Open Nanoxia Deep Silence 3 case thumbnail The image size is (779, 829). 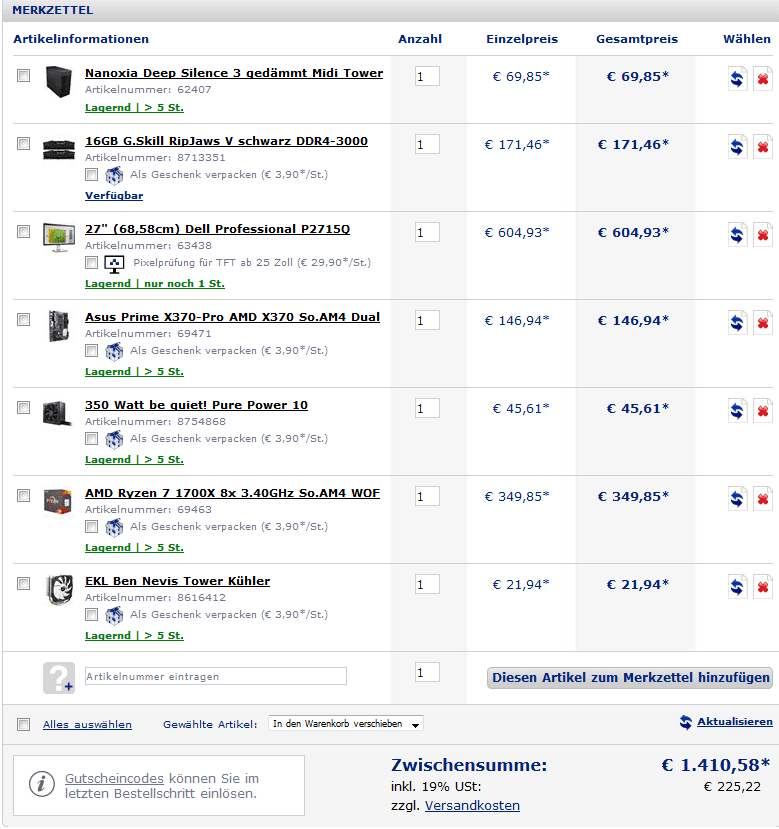click(58, 81)
